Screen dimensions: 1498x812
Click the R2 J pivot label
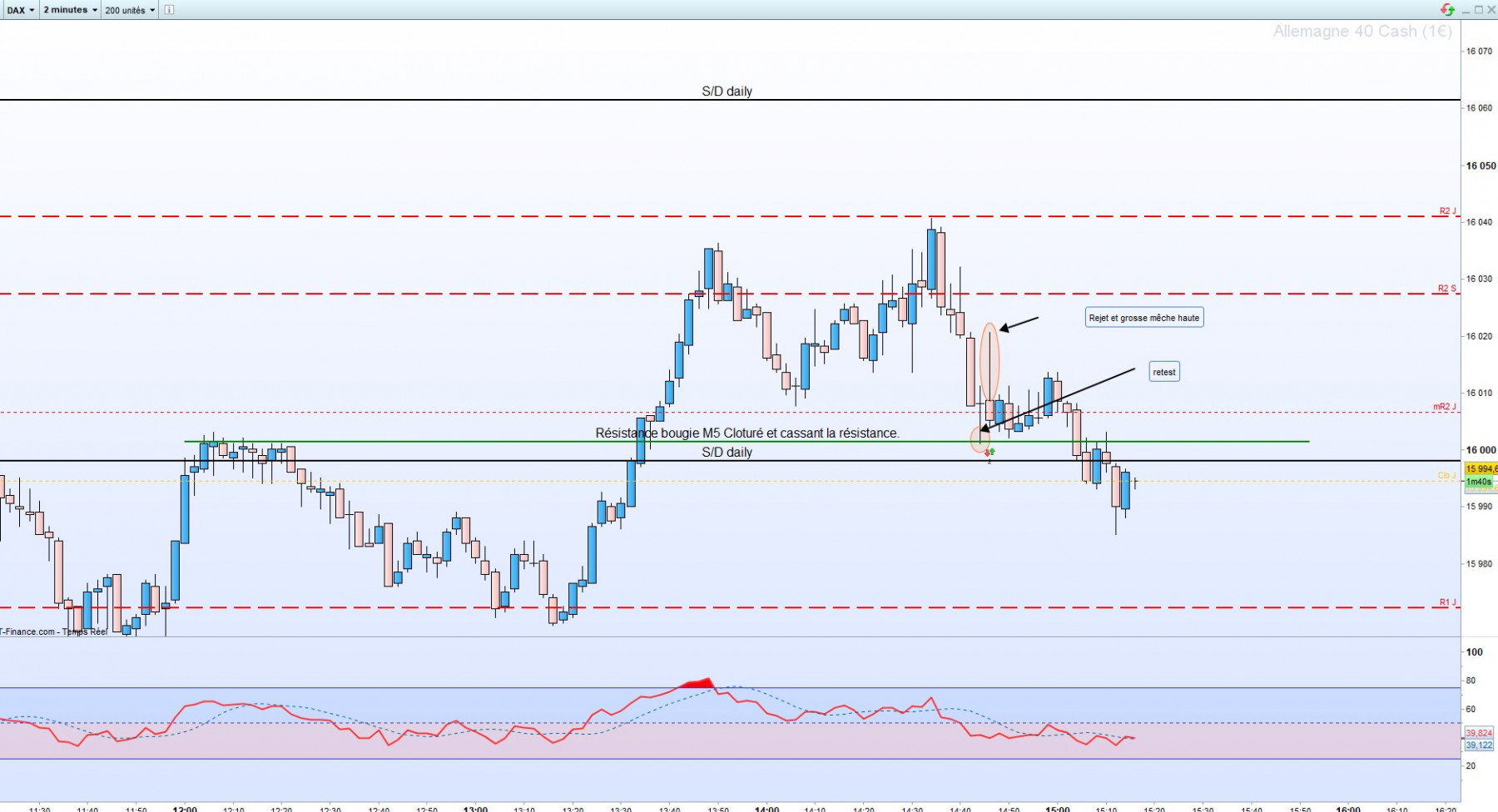1448,211
